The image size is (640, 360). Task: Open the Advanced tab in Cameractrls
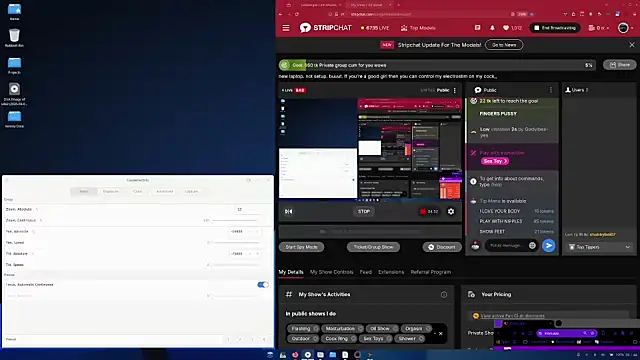point(164,191)
